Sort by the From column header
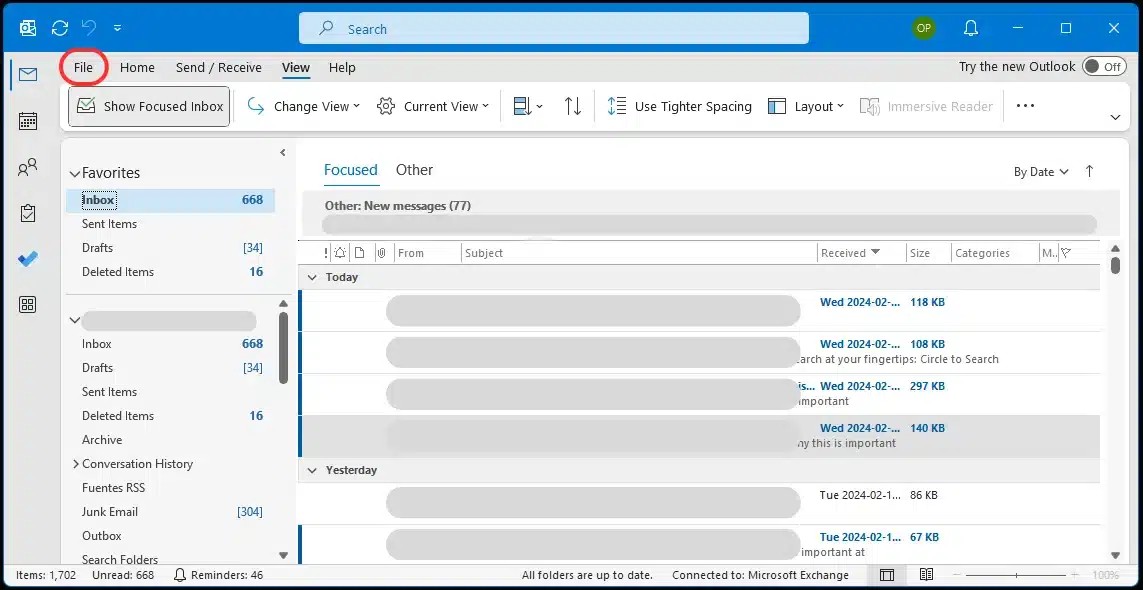This screenshot has width=1143, height=590. pos(428,253)
